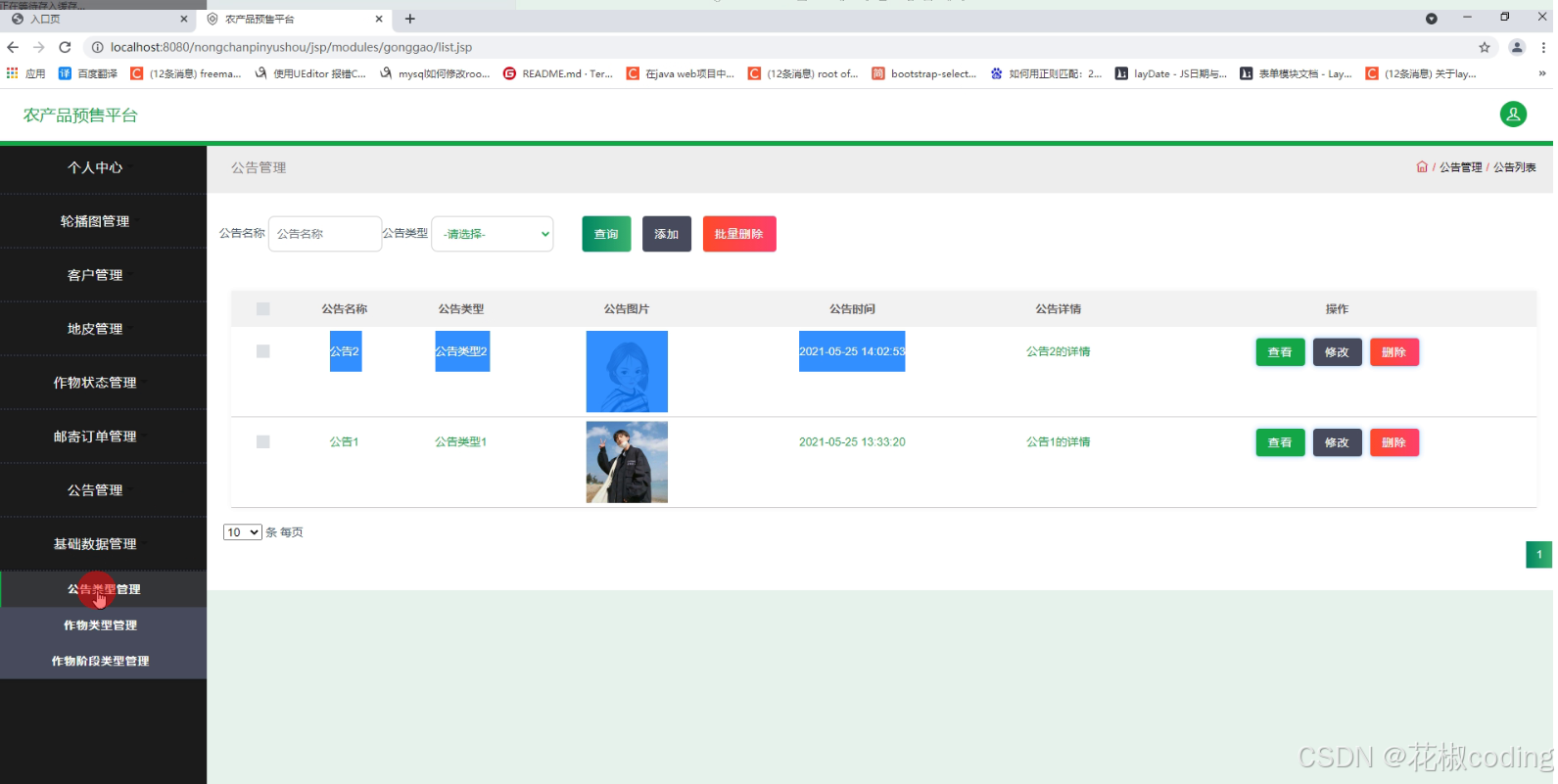Click the 公告2 cartoon image thumbnail
Viewport: 1558px width, 784px height.
[x=627, y=371]
